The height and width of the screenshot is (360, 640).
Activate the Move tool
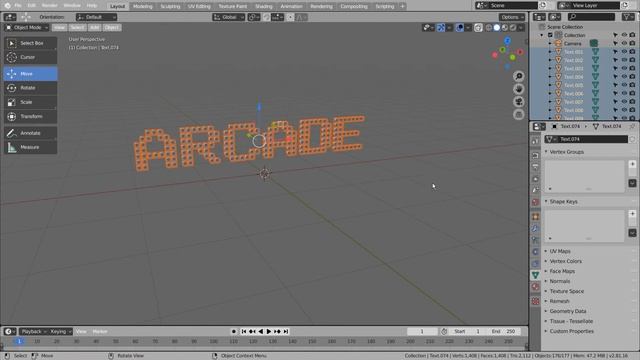point(31,74)
